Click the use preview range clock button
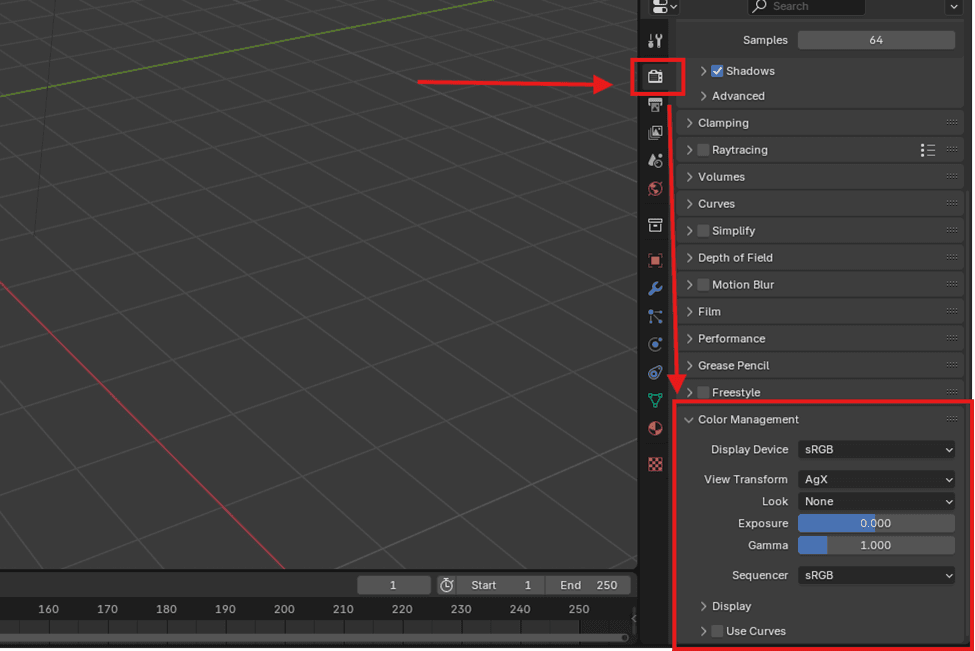975x651 pixels. coord(447,585)
